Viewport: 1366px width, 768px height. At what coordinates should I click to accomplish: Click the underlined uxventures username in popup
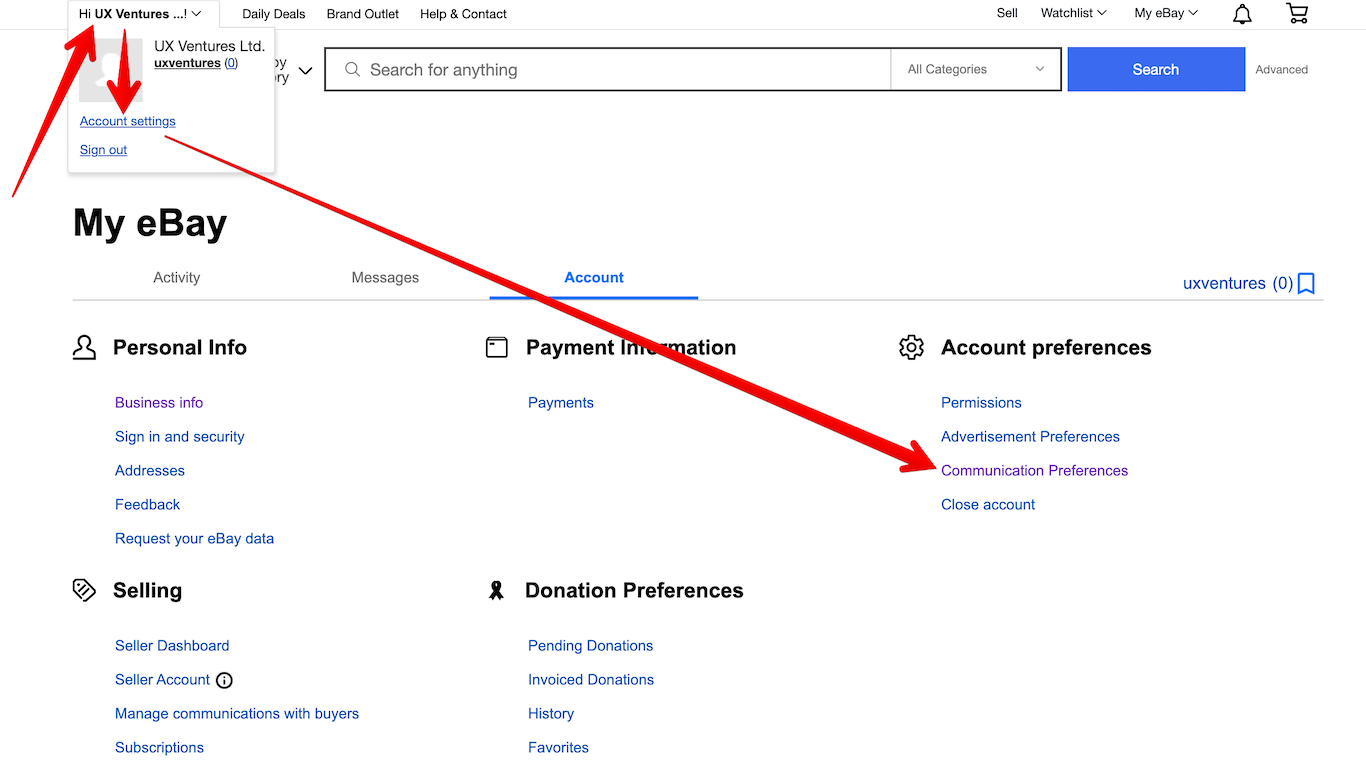tap(187, 63)
